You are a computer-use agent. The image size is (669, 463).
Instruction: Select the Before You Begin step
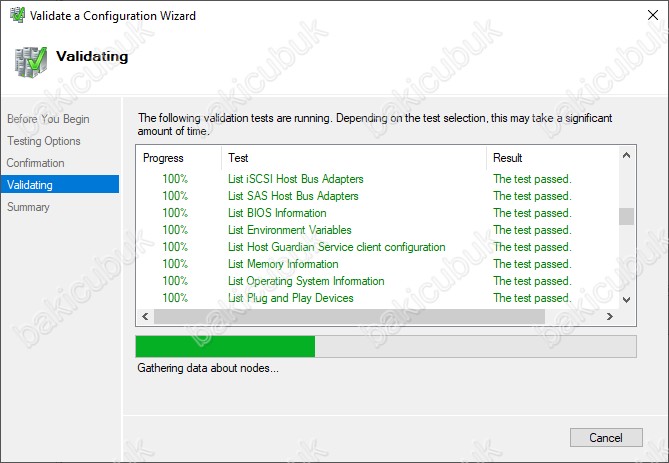48,119
